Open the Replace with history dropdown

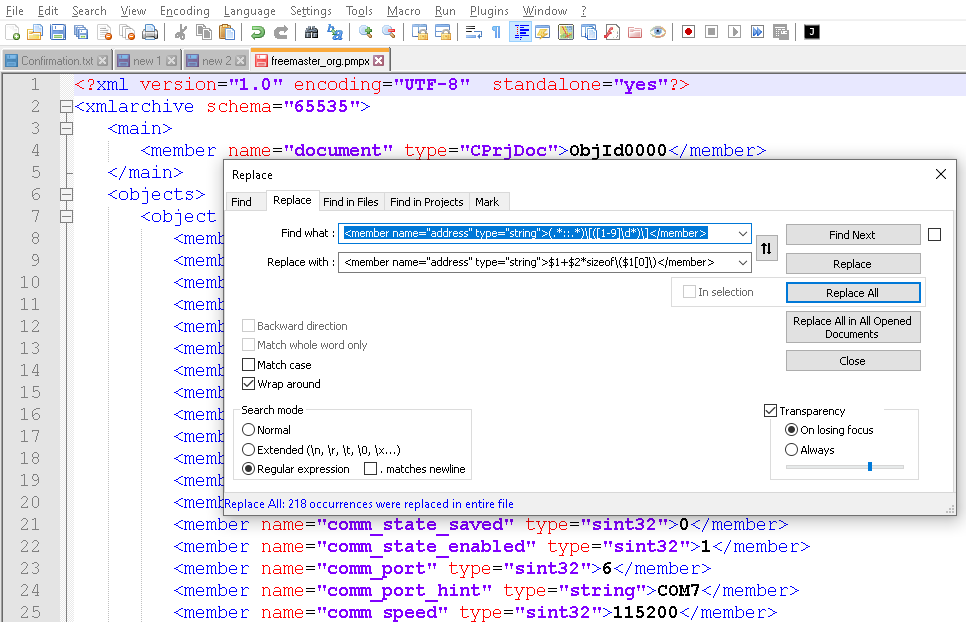741,263
